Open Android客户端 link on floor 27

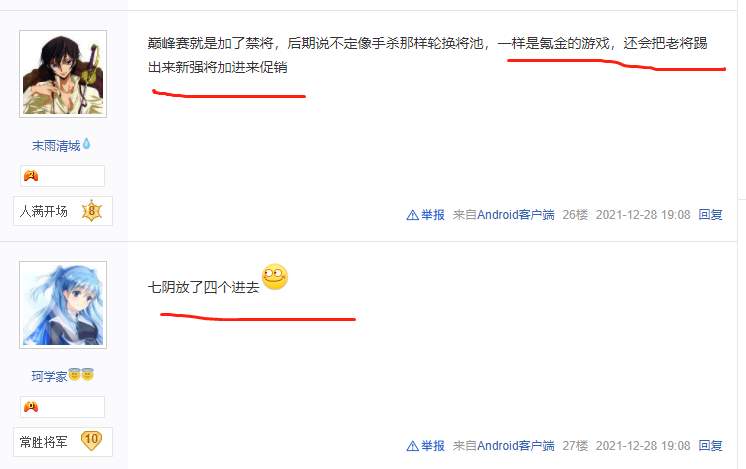click(x=516, y=446)
